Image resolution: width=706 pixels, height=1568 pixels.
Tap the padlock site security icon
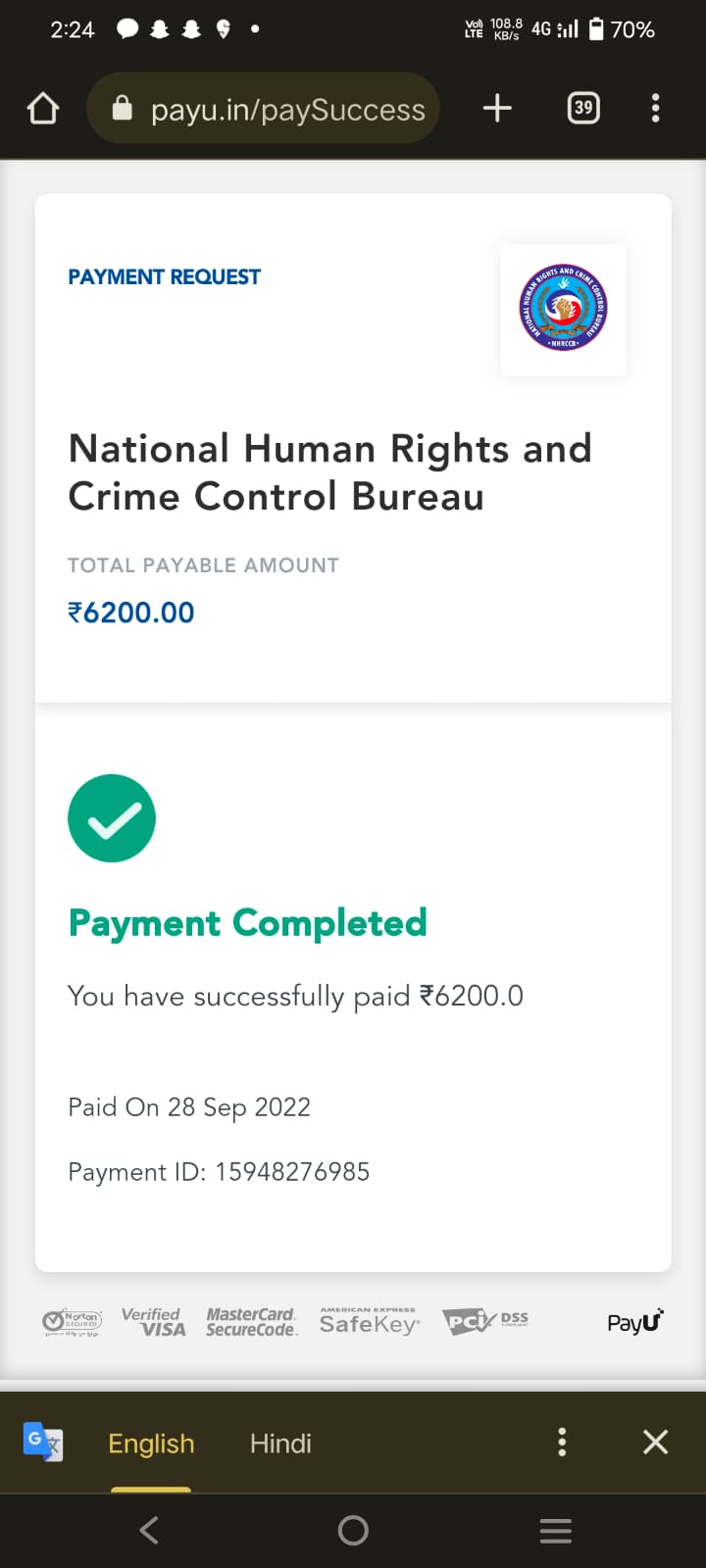(x=123, y=108)
